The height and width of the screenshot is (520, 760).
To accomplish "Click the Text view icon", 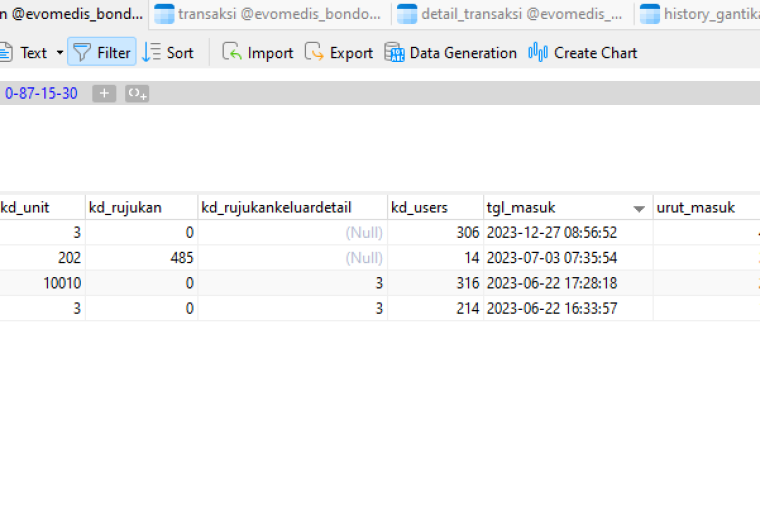I will 6,52.
